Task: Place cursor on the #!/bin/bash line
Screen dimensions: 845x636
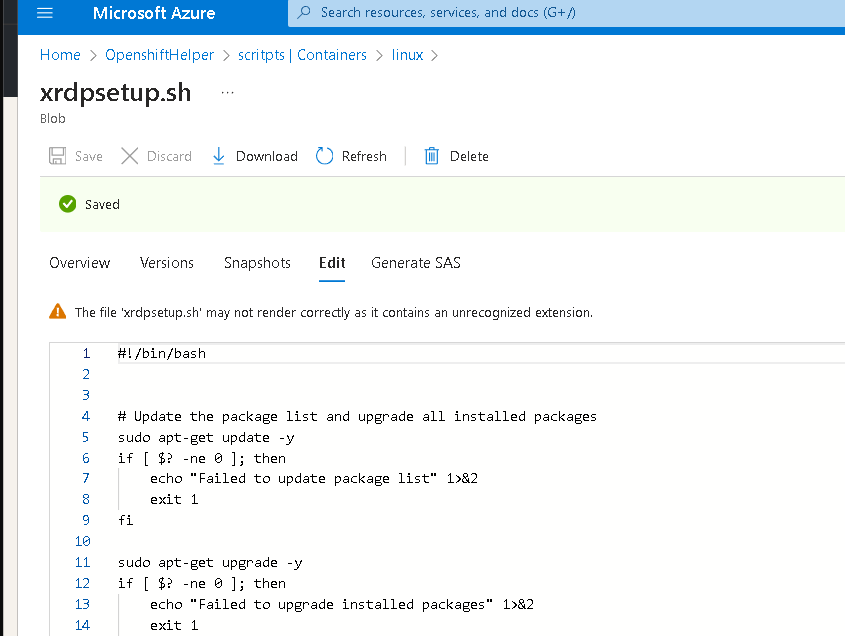Action: point(162,353)
